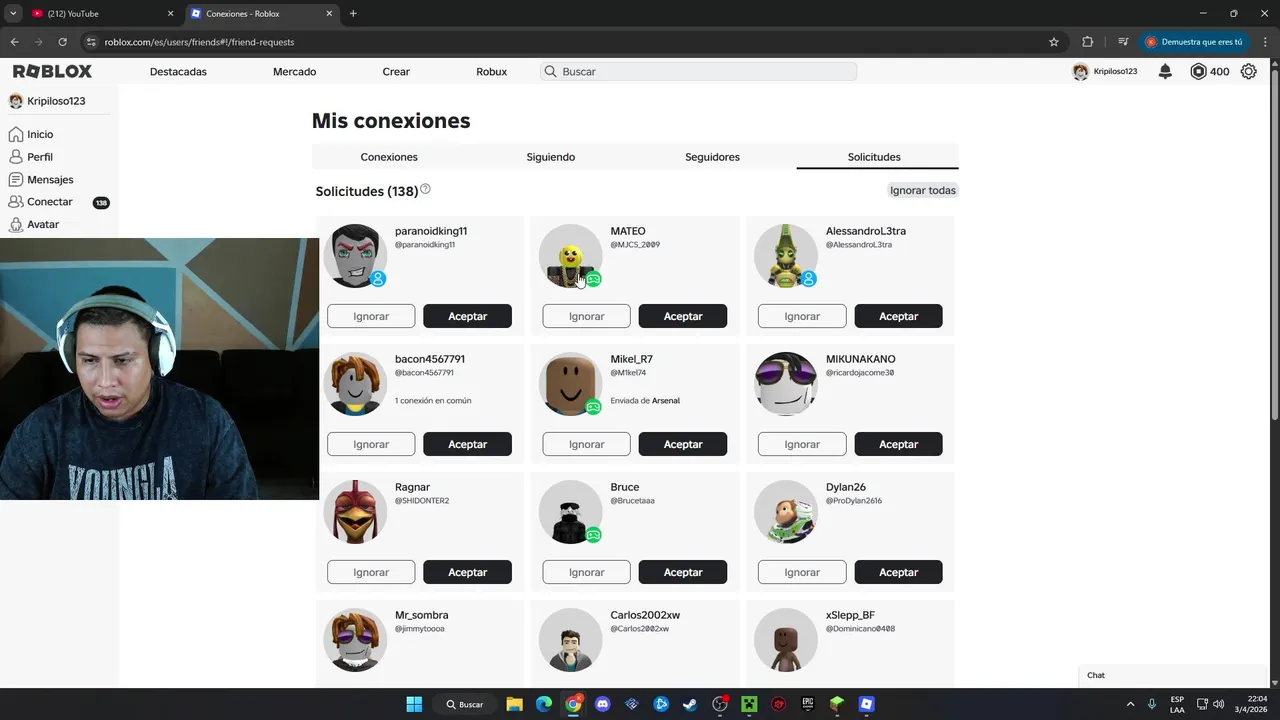Click the Arsenal game link under Mikel_R7
This screenshot has width=1280, height=720.
[x=666, y=400]
